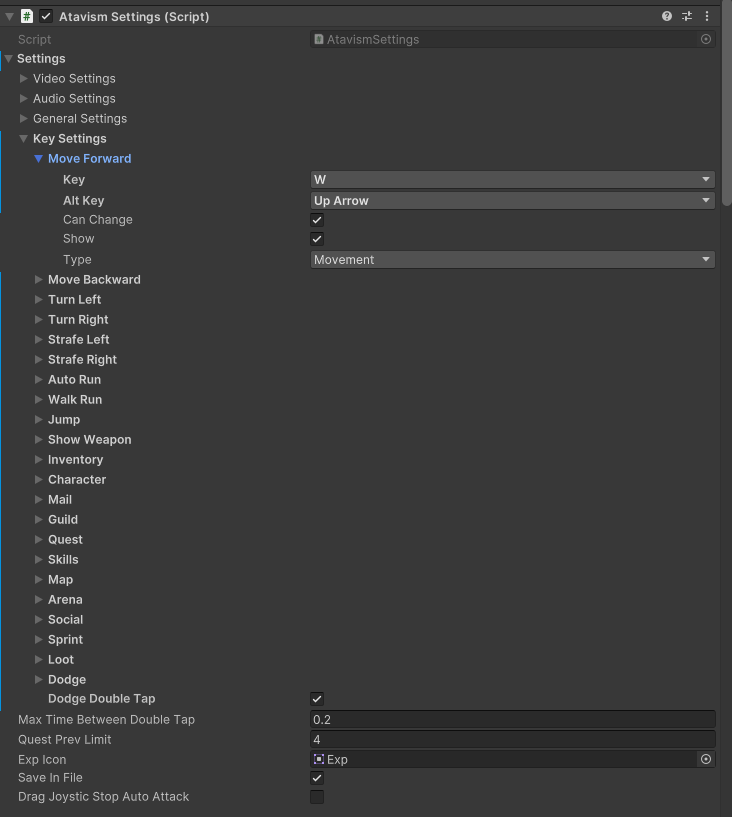This screenshot has height=817, width=732.
Task: Open the component three-dot context menu
Action: [x=707, y=17]
